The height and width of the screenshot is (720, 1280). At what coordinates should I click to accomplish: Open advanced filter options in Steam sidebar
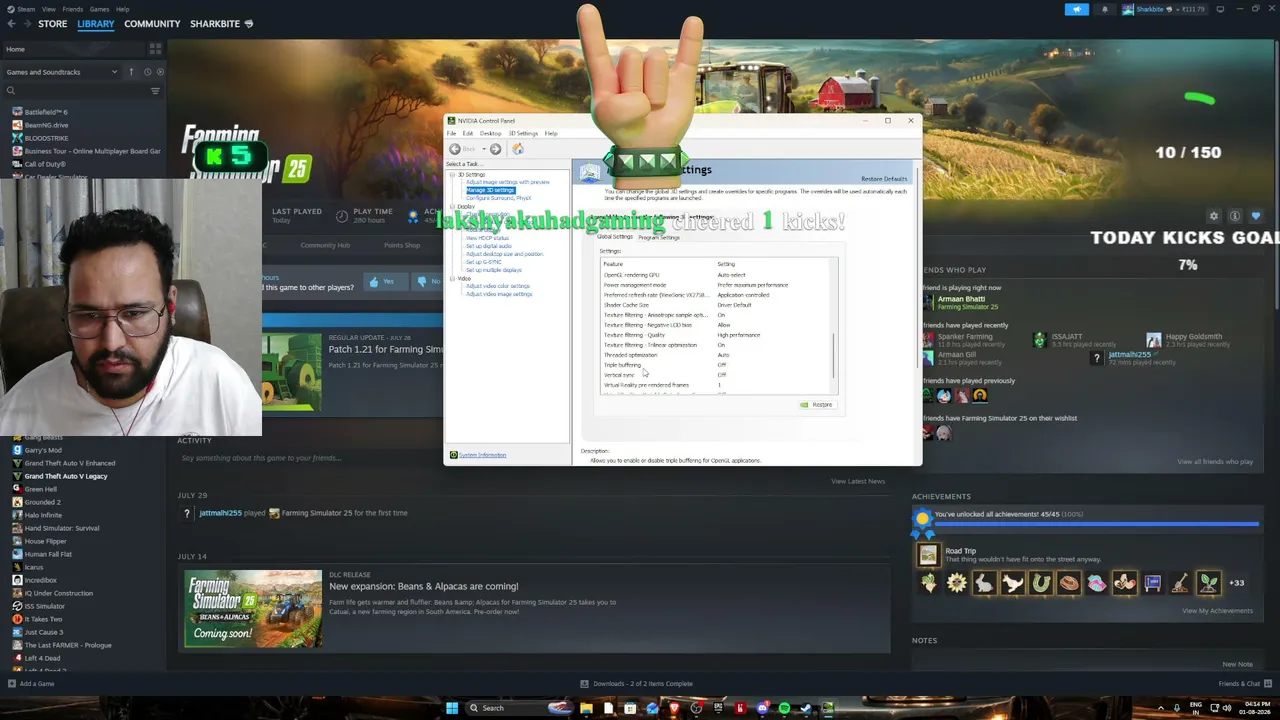155,91
